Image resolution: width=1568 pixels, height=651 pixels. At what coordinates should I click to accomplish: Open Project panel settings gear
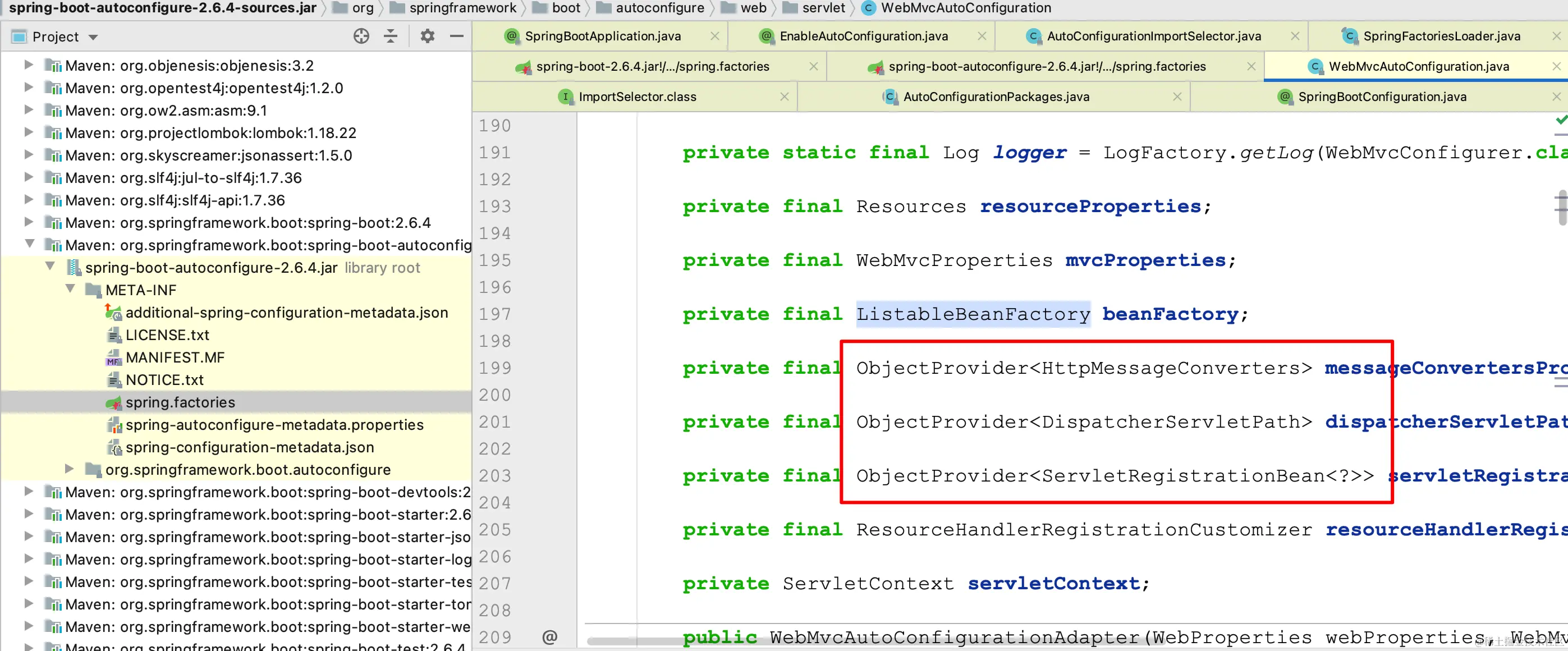point(427,36)
